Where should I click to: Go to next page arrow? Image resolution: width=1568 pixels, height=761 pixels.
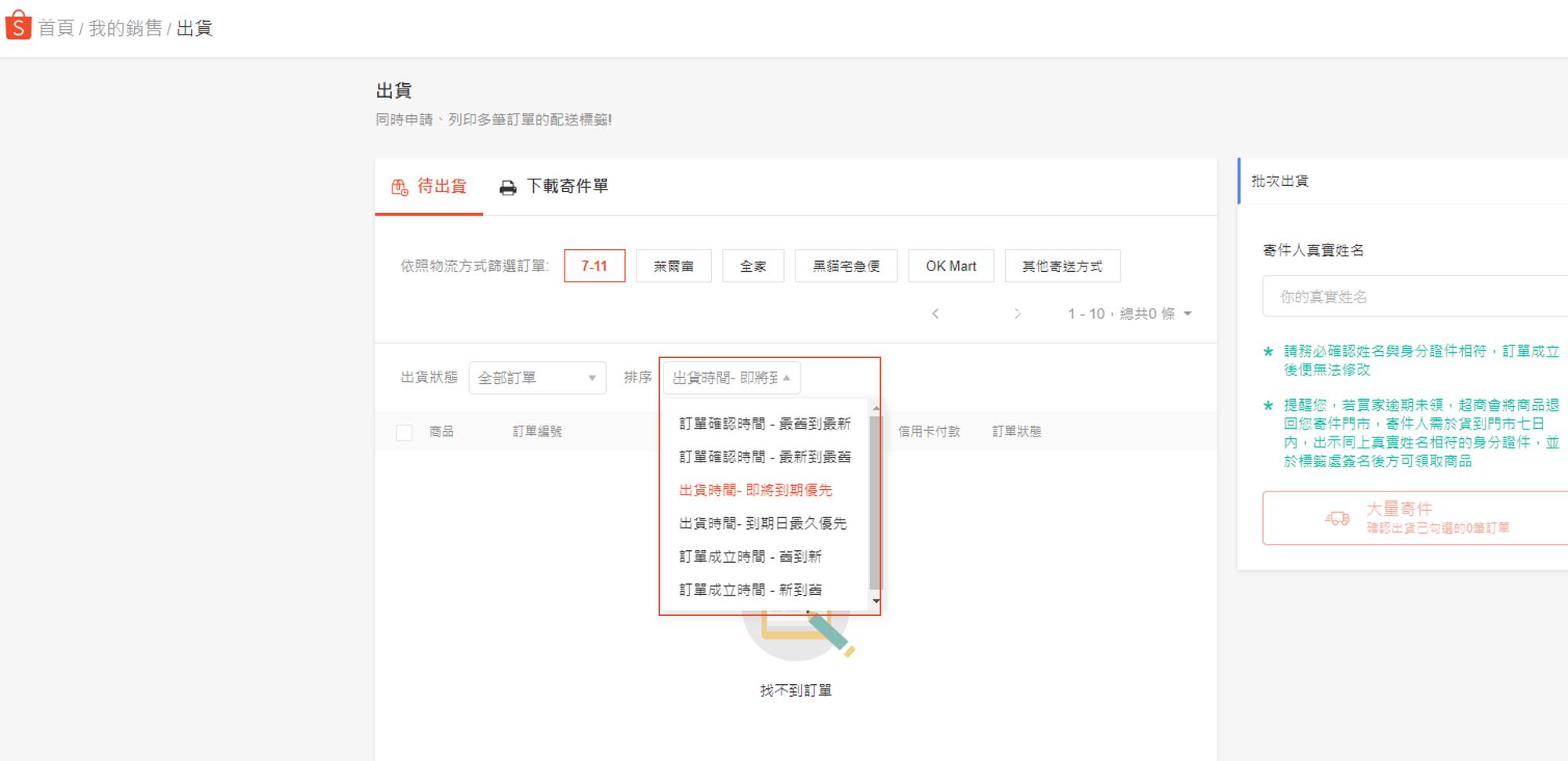coord(1018,314)
